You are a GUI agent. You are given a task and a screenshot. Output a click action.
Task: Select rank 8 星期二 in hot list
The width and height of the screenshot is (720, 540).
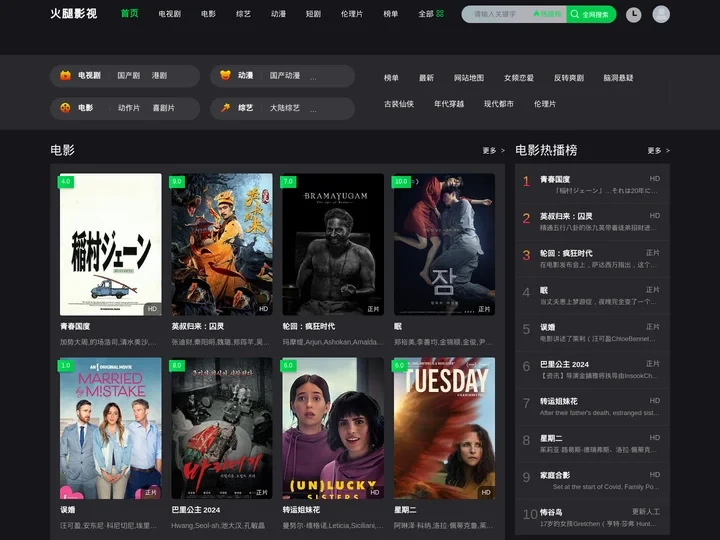tap(592, 443)
